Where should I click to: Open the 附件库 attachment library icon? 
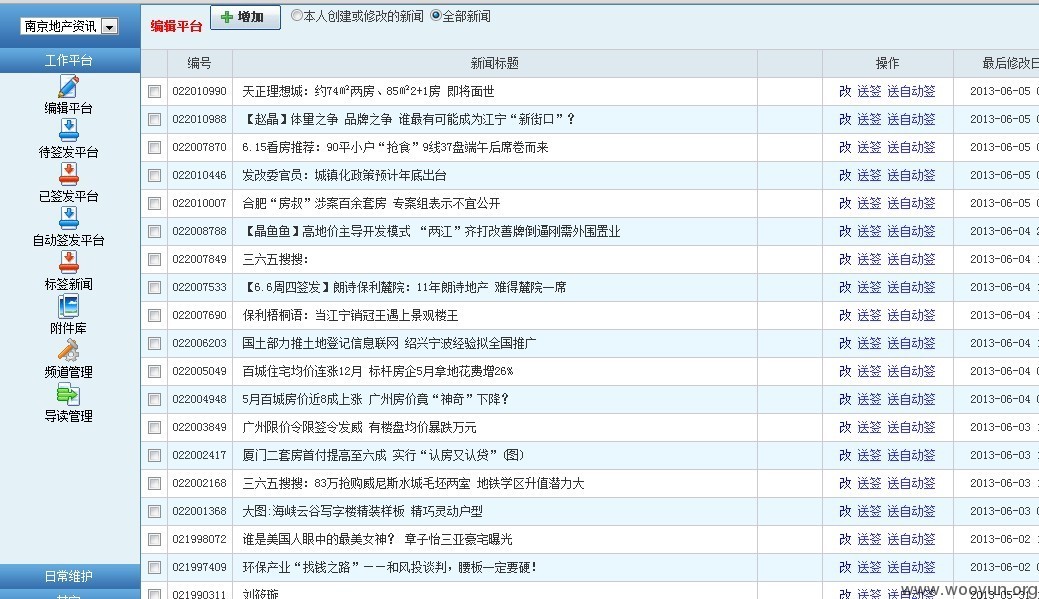(68, 306)
